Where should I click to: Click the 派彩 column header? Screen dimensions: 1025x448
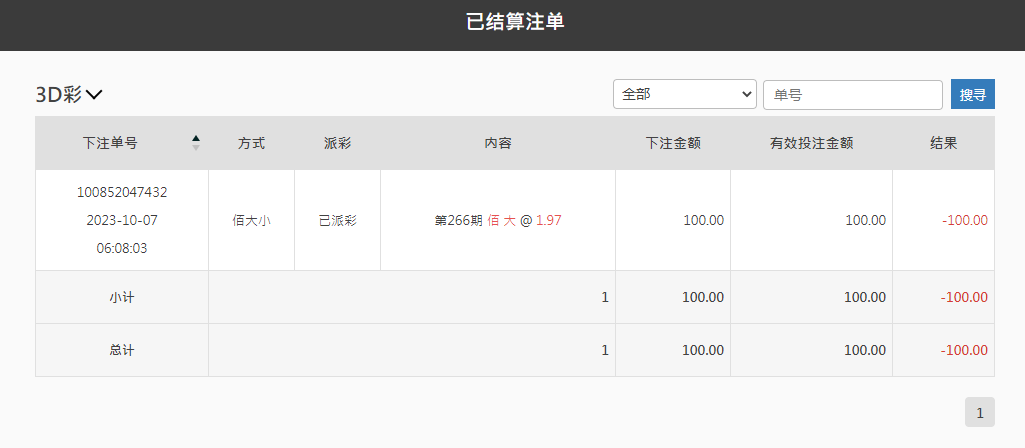pos(337,143)
